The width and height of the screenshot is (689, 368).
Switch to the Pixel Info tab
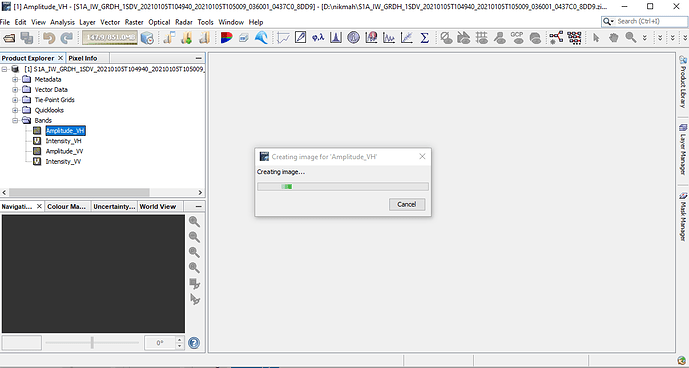[83, 58]
